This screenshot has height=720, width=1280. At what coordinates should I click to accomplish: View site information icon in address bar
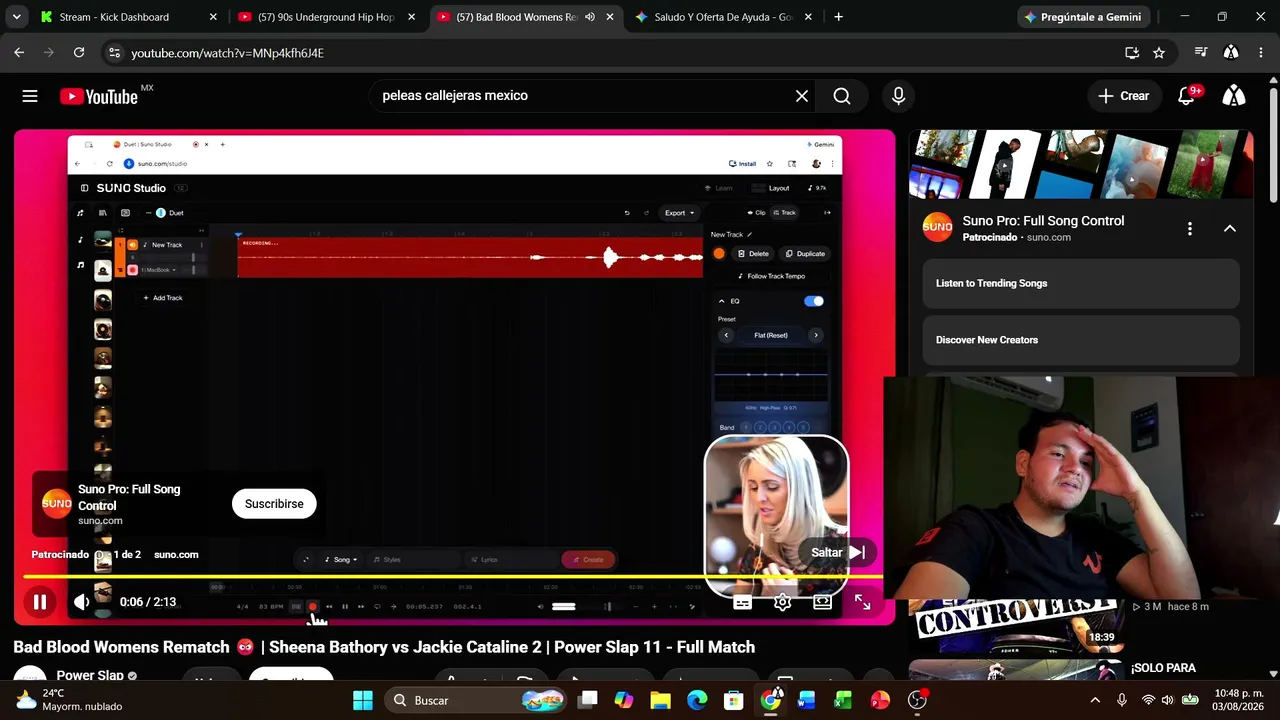(x=114, y=53)
